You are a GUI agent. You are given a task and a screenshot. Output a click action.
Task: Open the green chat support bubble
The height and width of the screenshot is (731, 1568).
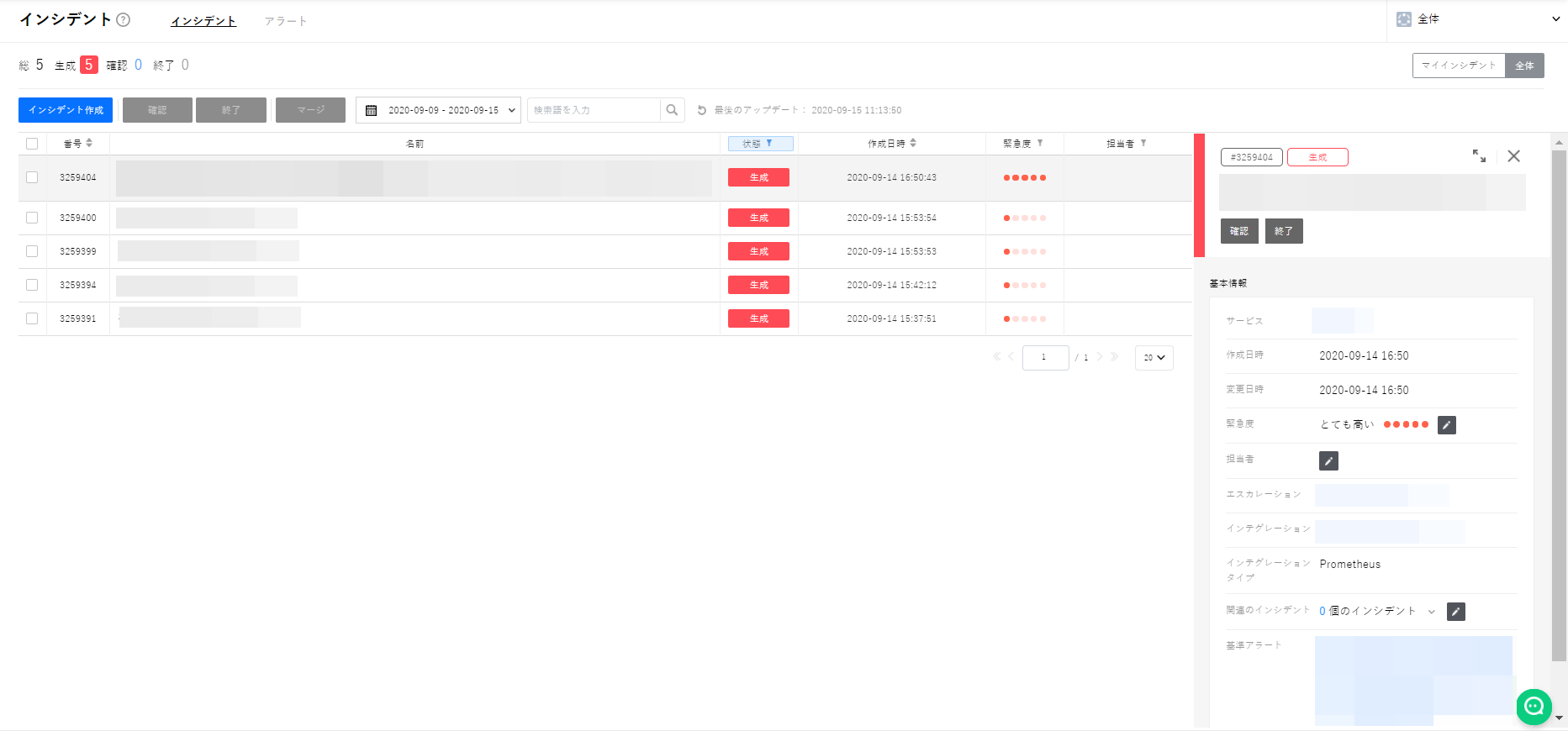[1534, 707]
